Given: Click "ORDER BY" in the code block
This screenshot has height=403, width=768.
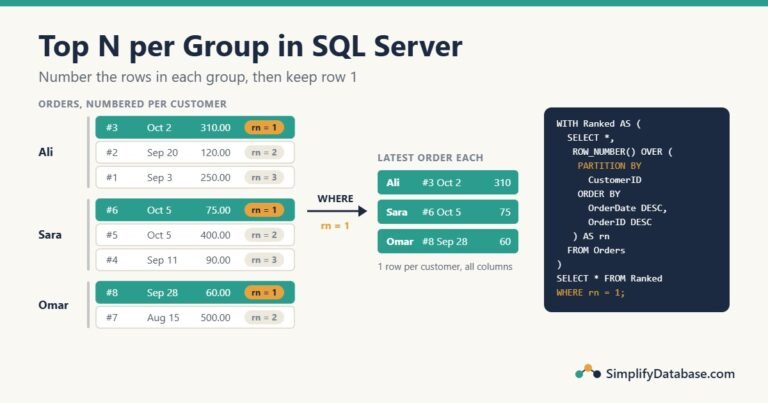Looking at the screenshot, I should pyautogui.click(x=599, y=194).
